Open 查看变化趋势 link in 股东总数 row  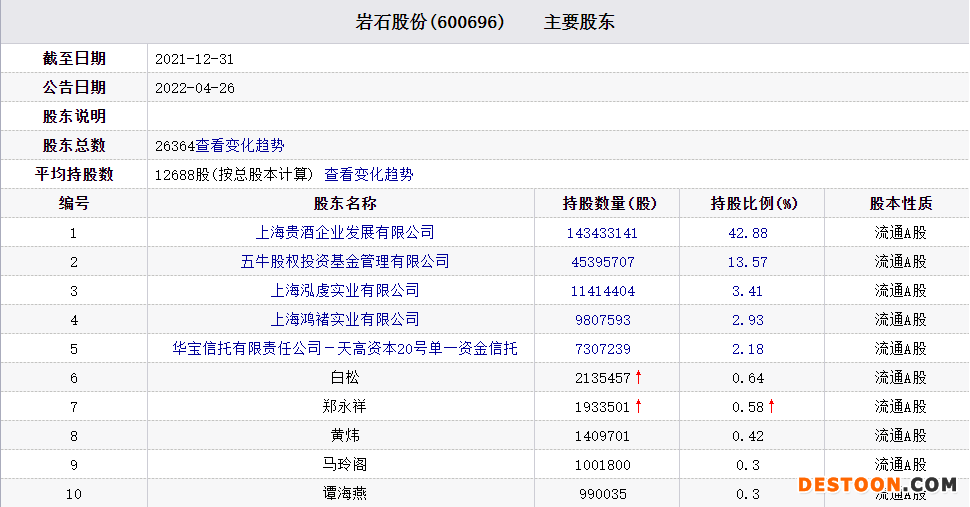click(x=240, y=145)
